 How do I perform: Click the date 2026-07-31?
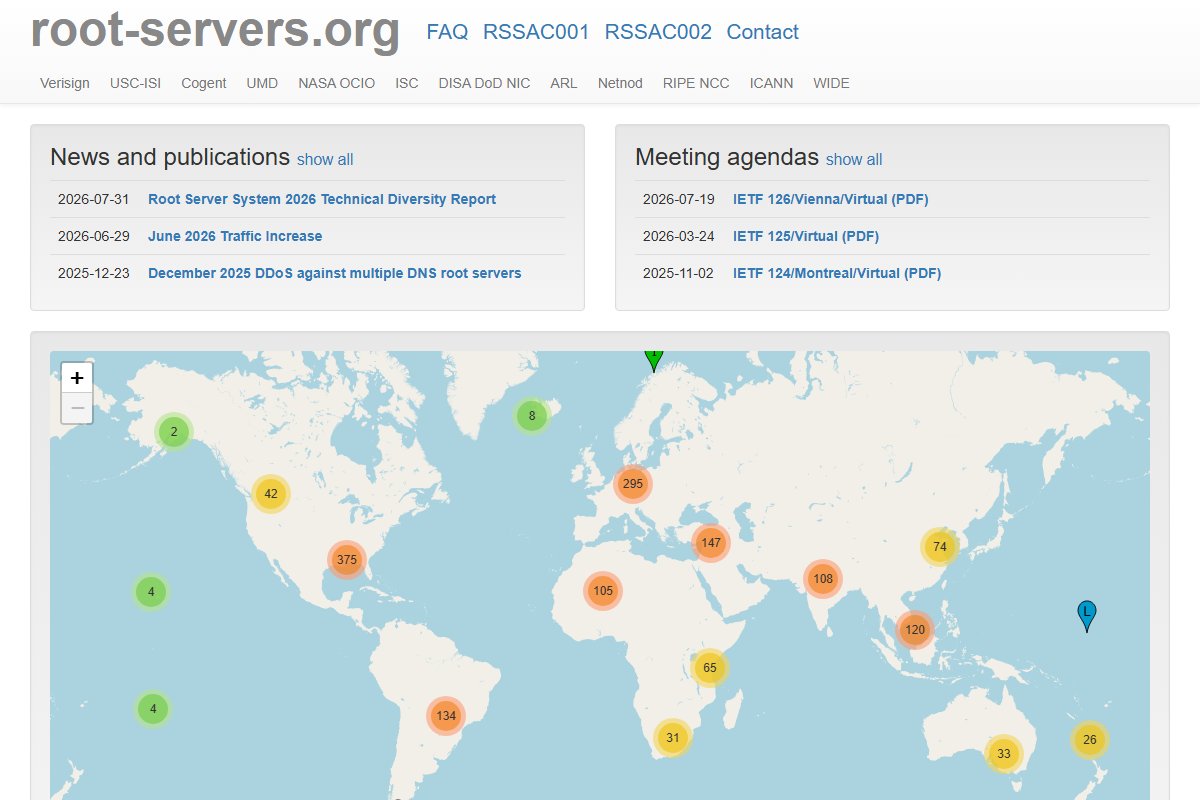[94, 199]
